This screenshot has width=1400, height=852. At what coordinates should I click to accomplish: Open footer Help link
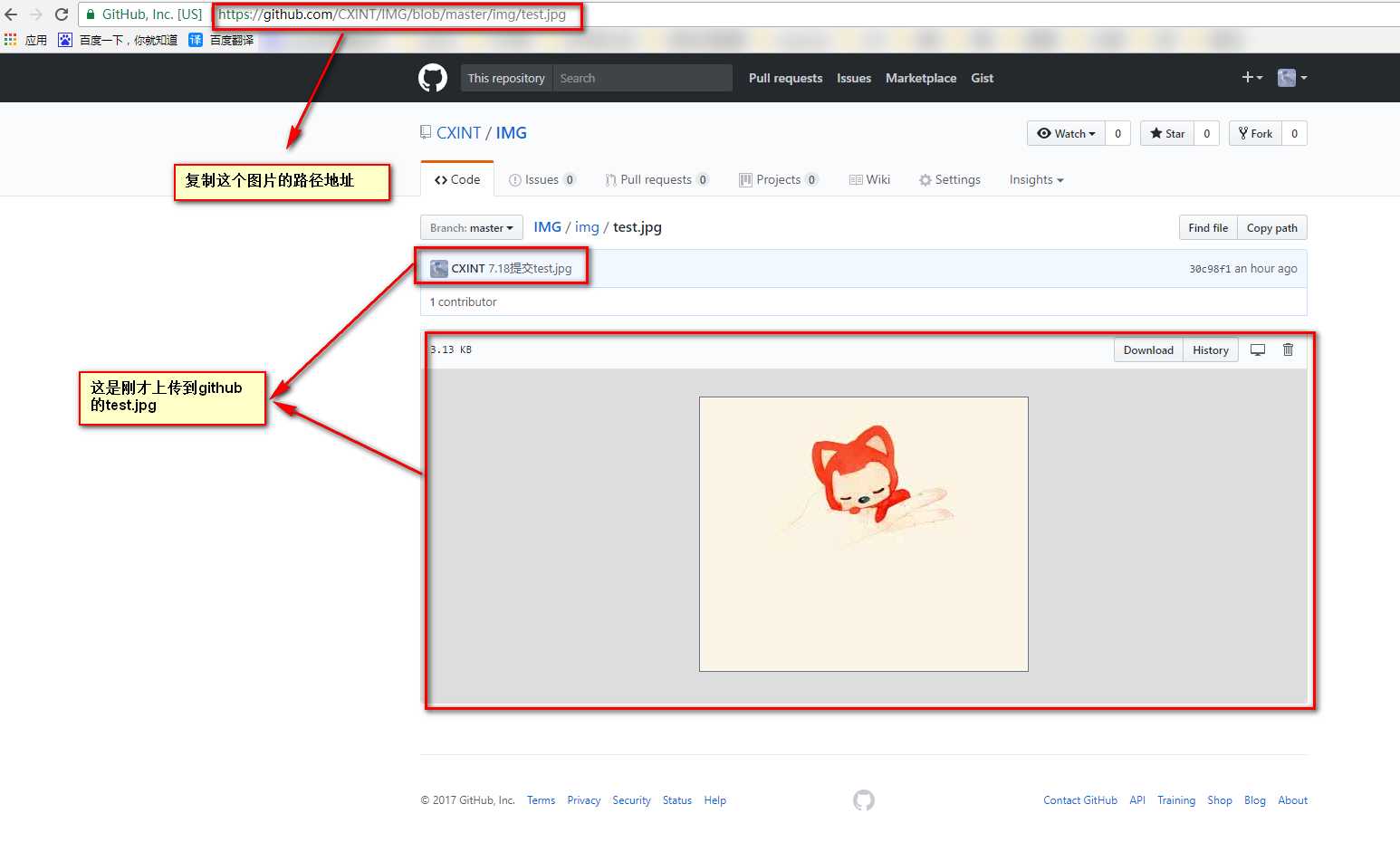[714, 800]
